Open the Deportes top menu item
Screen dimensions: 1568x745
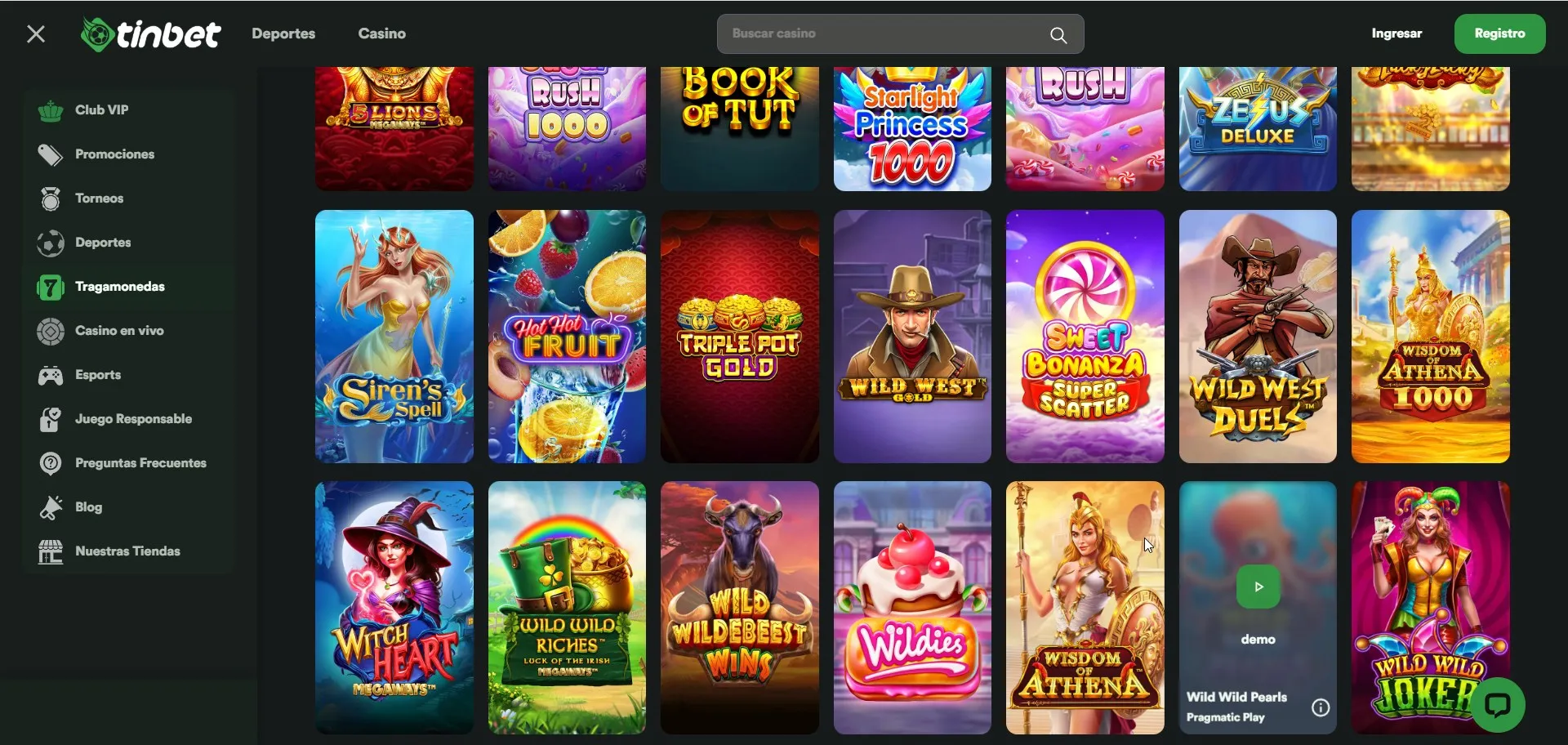[283, 33]
